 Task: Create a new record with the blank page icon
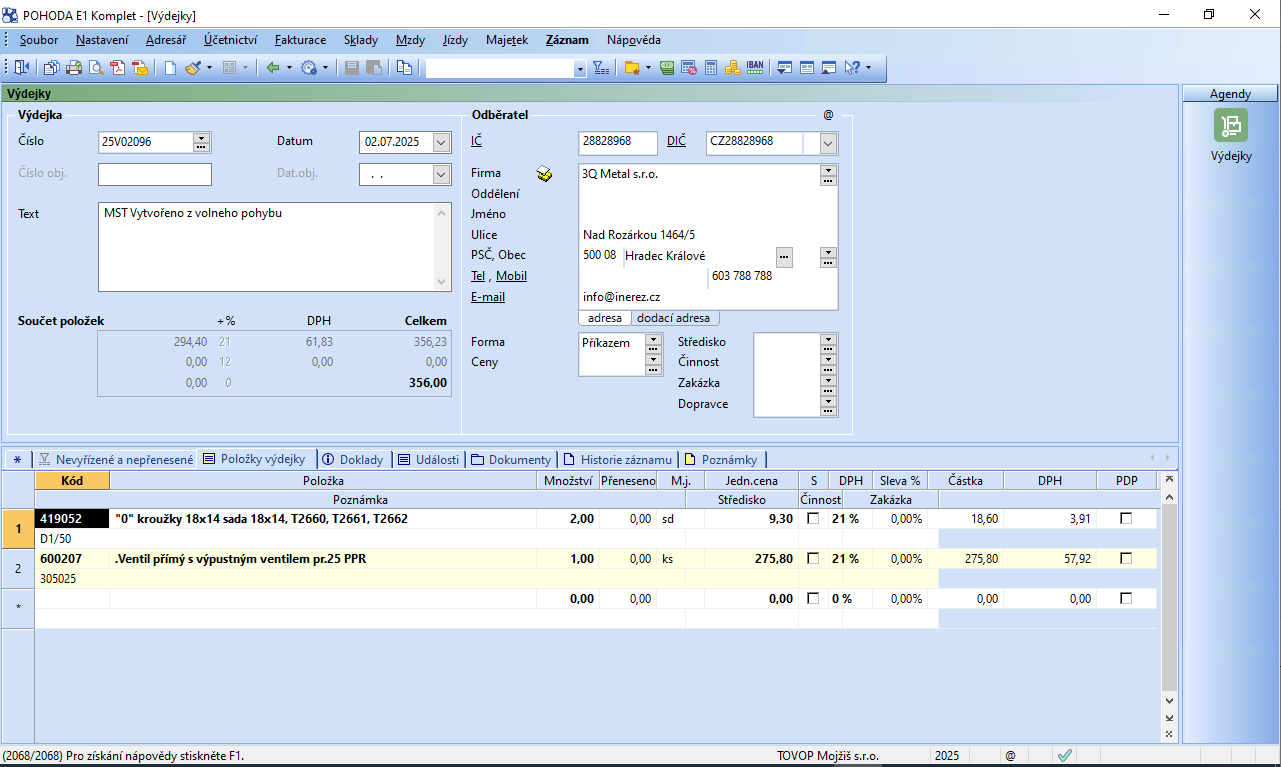coord(170,68)
